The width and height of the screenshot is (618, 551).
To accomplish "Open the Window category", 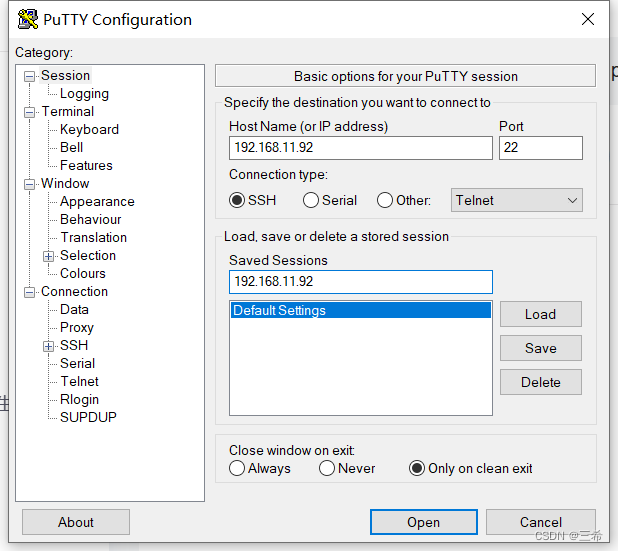I will coord(65,183).
